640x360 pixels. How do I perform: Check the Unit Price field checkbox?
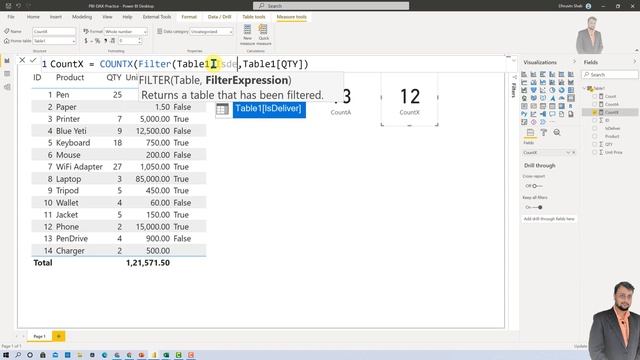pos(594,152)
